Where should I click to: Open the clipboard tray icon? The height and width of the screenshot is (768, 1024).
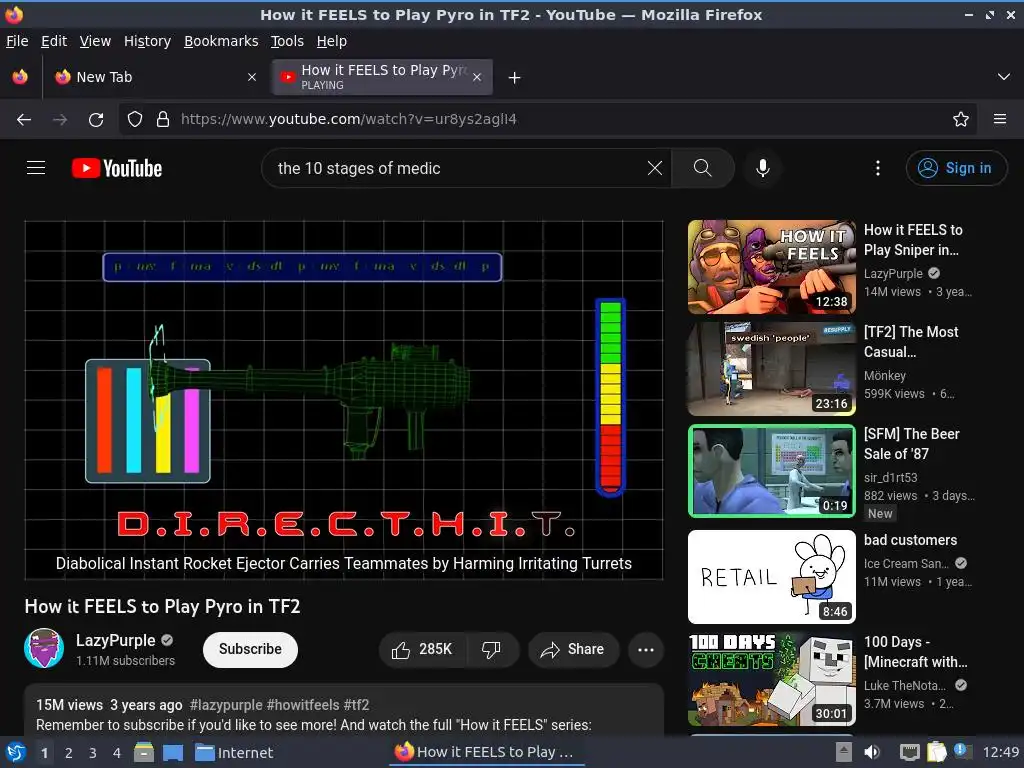[936, 752]
